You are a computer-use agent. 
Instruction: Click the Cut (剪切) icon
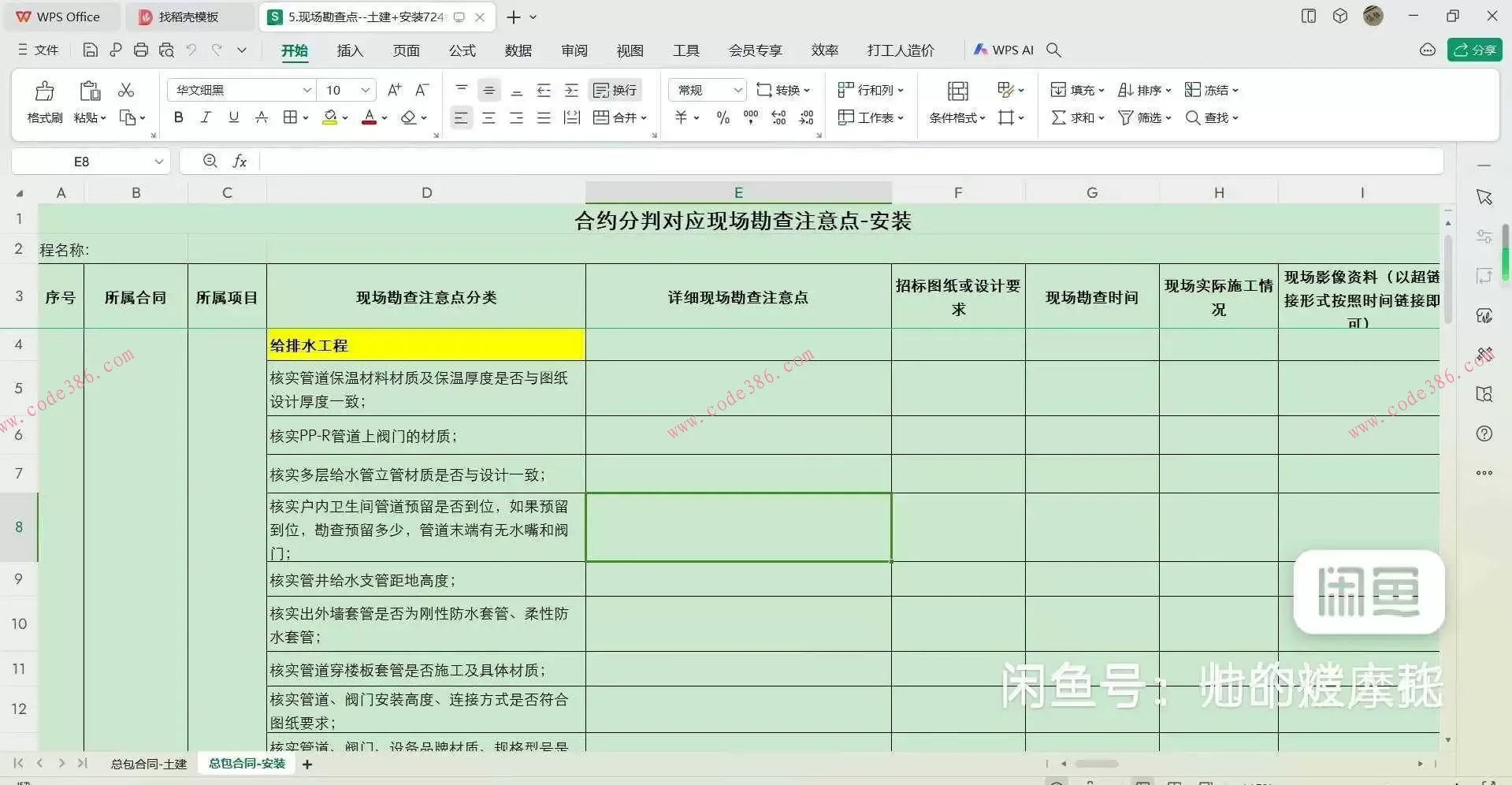tap(126, 90)
